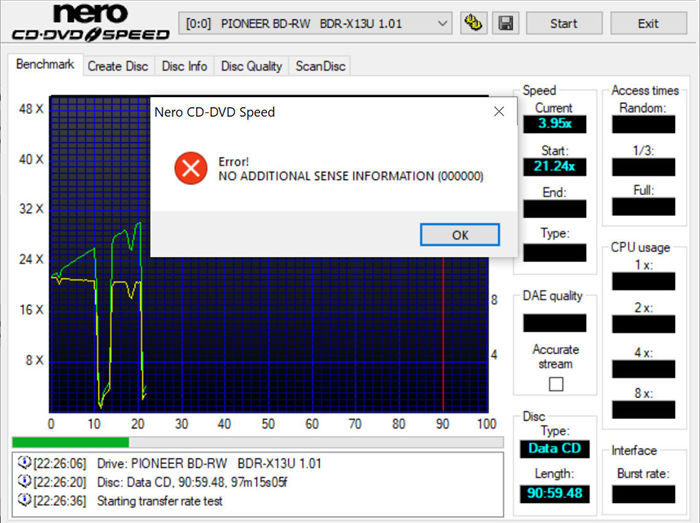
Task: Select the Disc Quality tab
Action: click(x=251, y=66)
